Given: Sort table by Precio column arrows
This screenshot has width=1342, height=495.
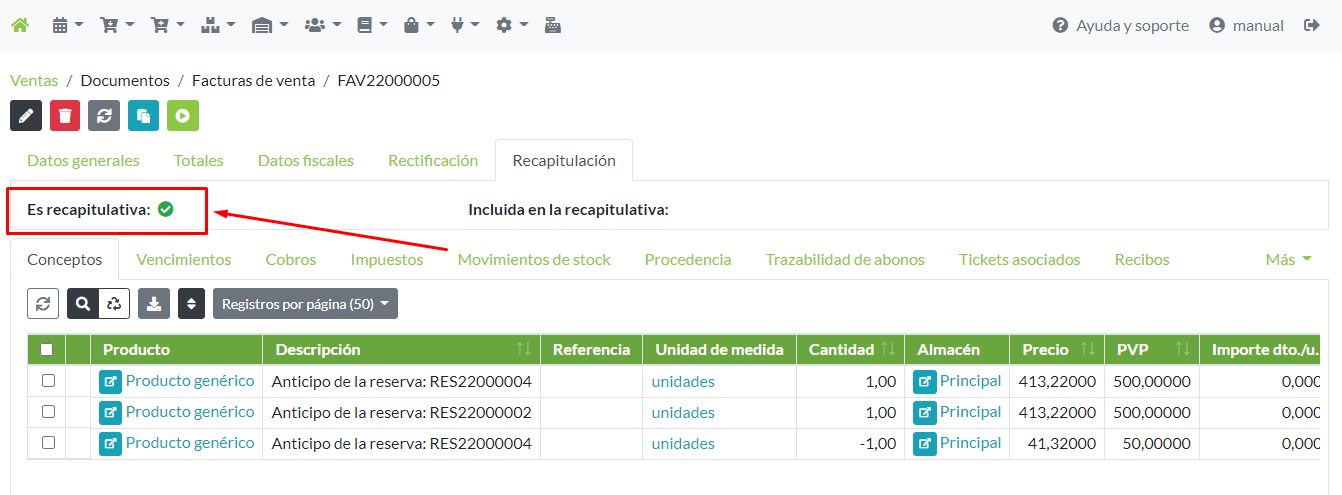Looking at the screenshot, I should pyautogui.click(x=1088, y=349).
